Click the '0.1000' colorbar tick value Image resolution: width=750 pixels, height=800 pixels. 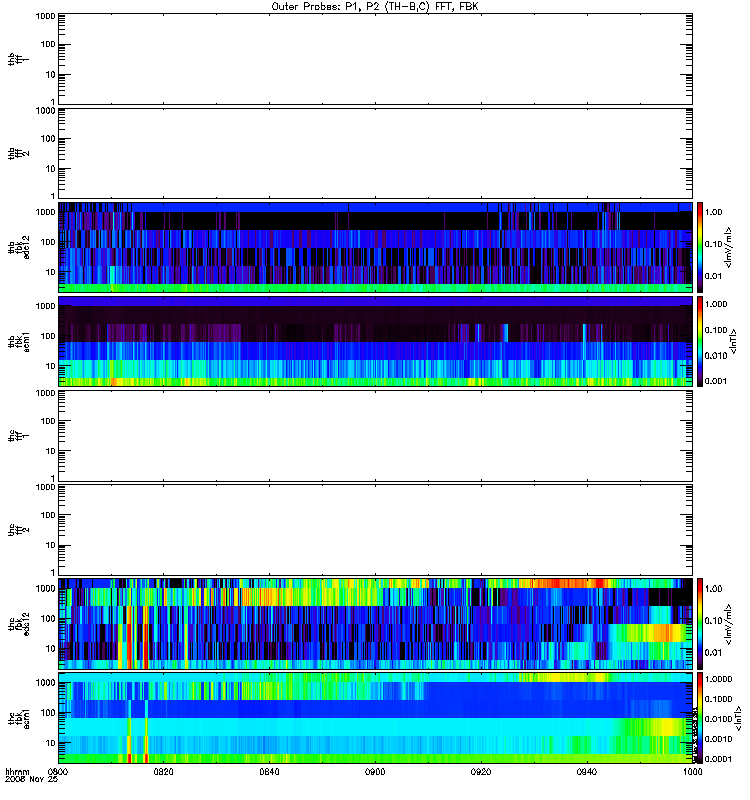(x=718, y=699)
